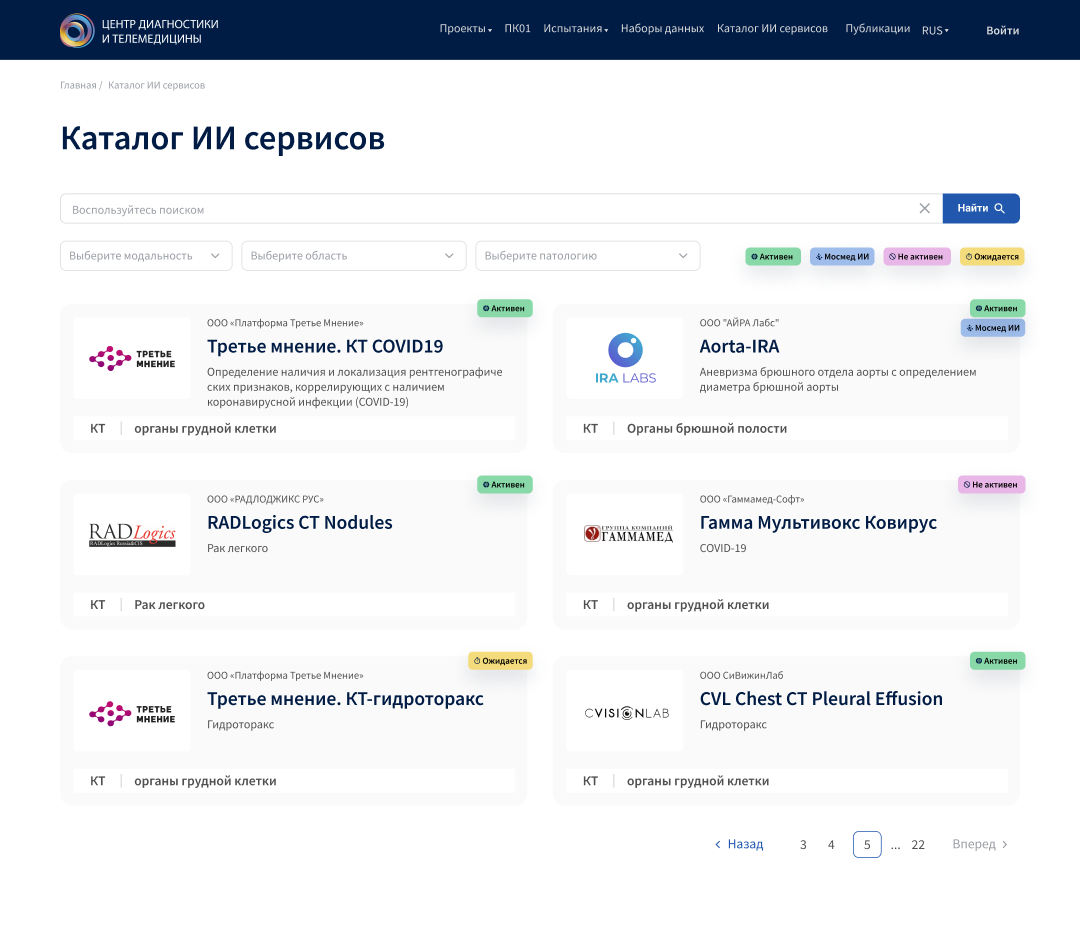Click the Активен badge on the RADLogics card
1080x939 pixels.
coord(504,484)
